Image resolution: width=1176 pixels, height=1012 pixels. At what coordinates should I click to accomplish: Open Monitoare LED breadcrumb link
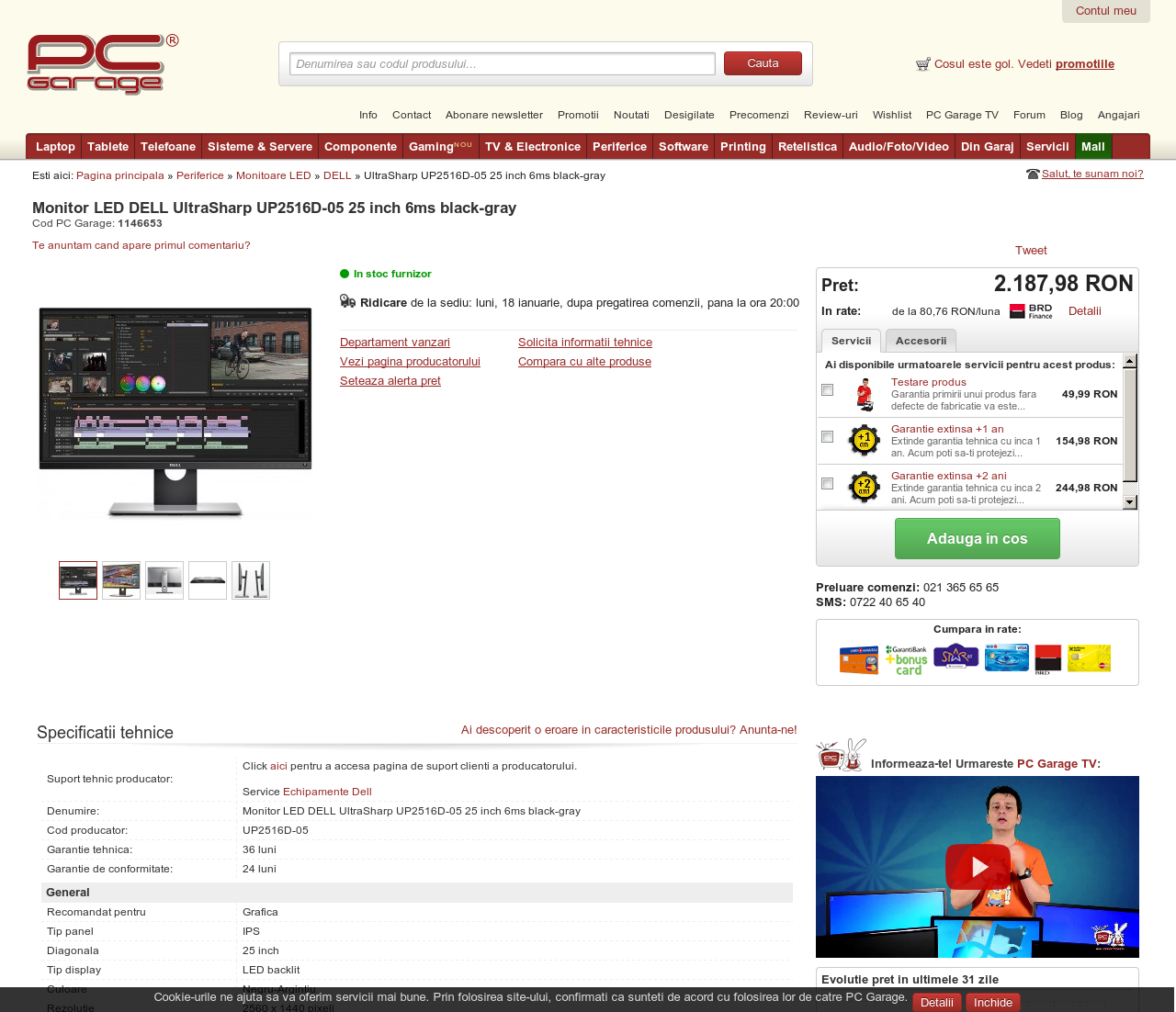274,175
